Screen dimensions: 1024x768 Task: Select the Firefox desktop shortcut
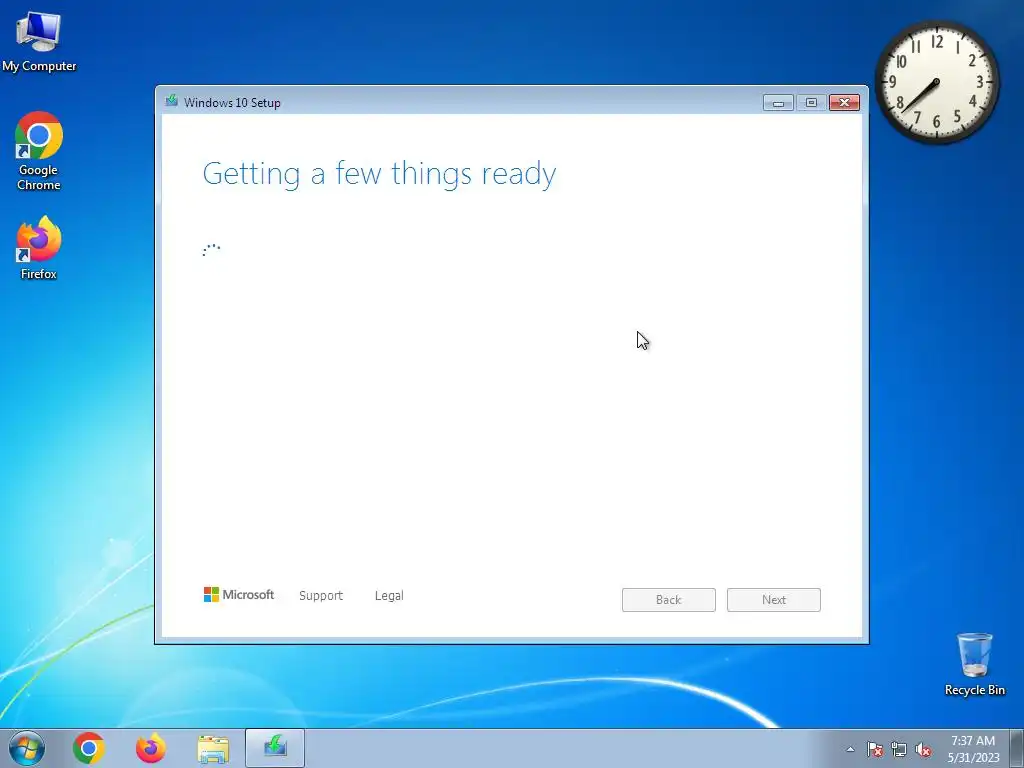(39, 248)
